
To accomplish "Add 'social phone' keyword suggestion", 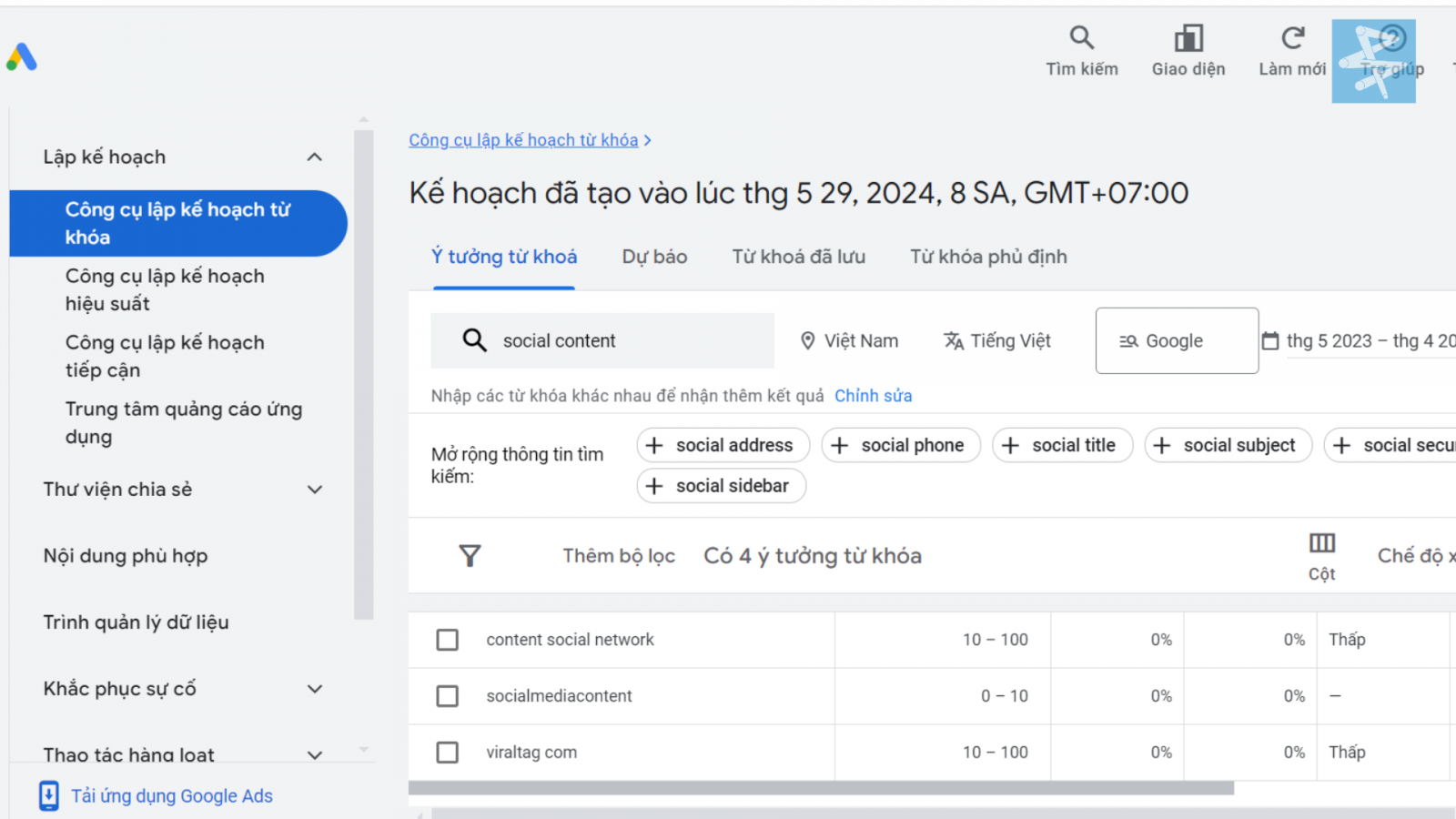I will 901,445.
